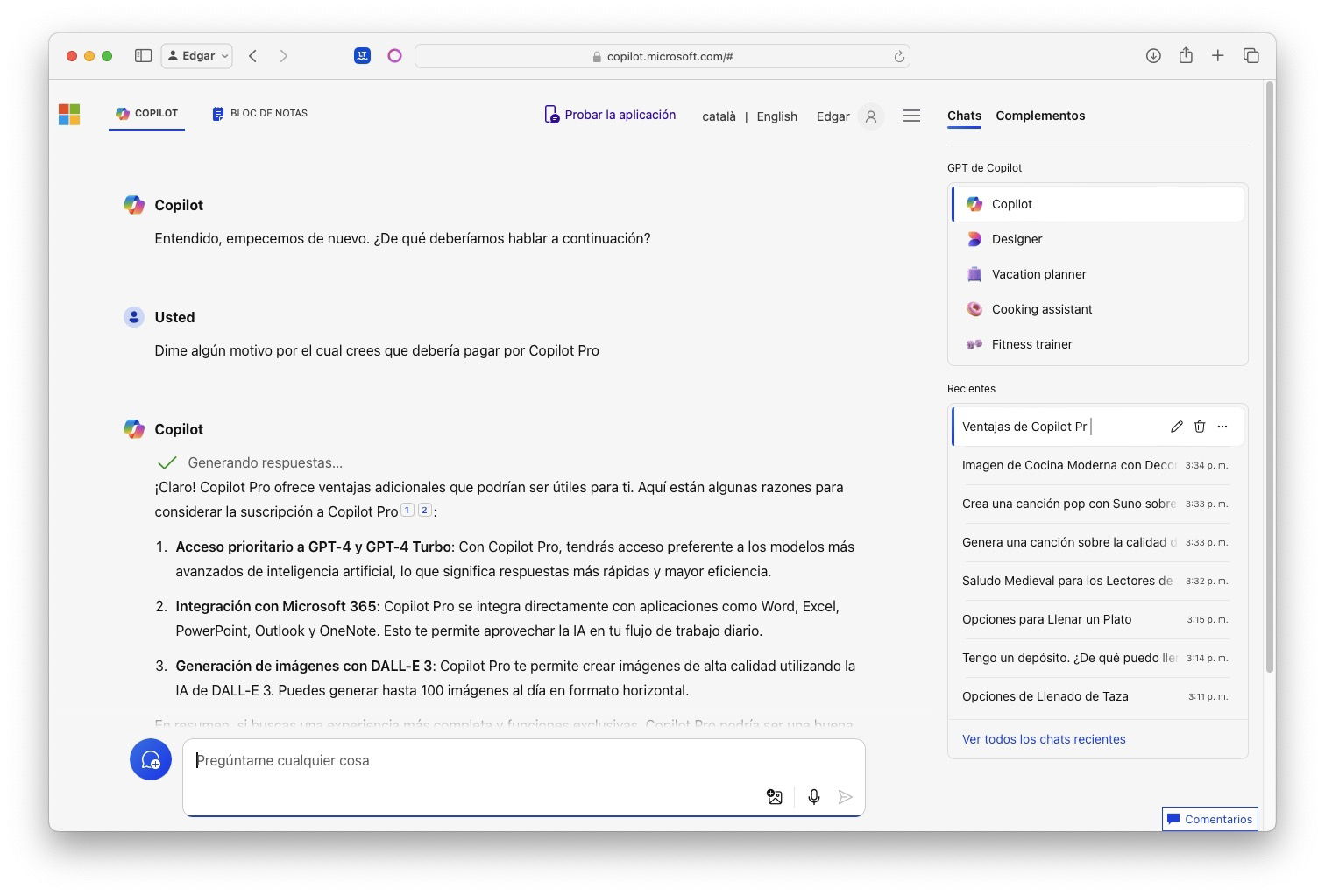Reload the page with the refresh icon

(x=898, y=56)
